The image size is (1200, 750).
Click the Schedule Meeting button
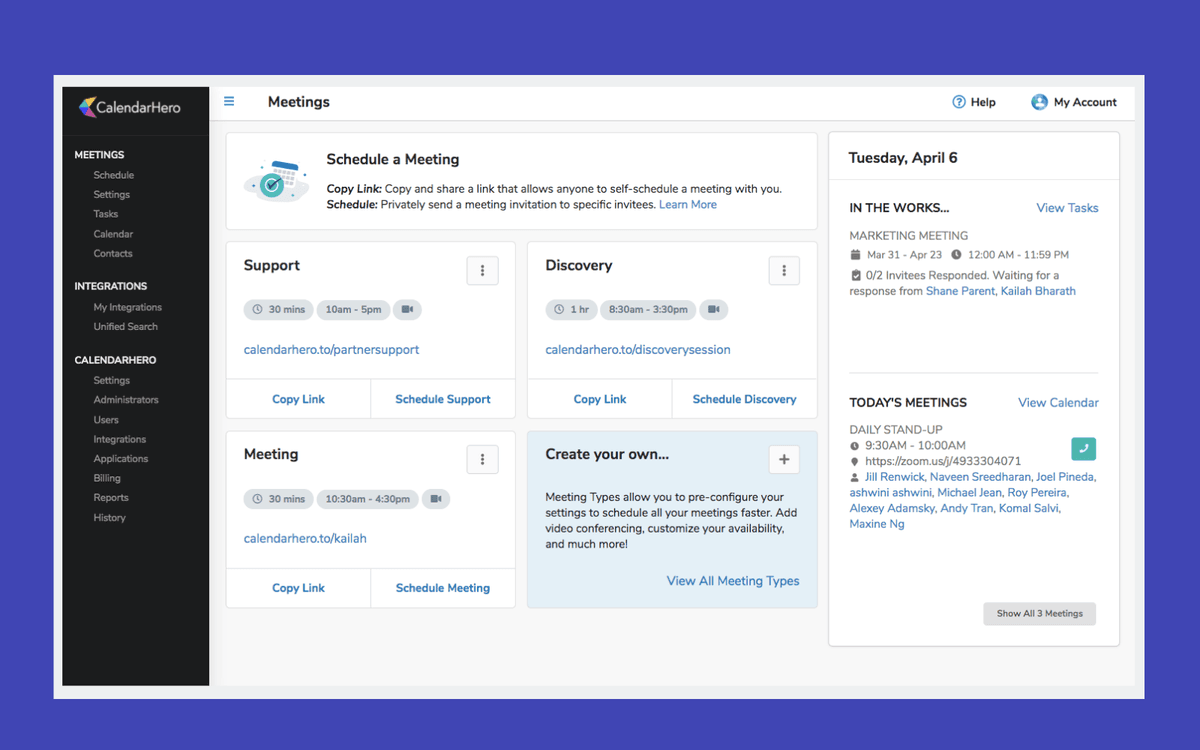click(x=443, y=588)
